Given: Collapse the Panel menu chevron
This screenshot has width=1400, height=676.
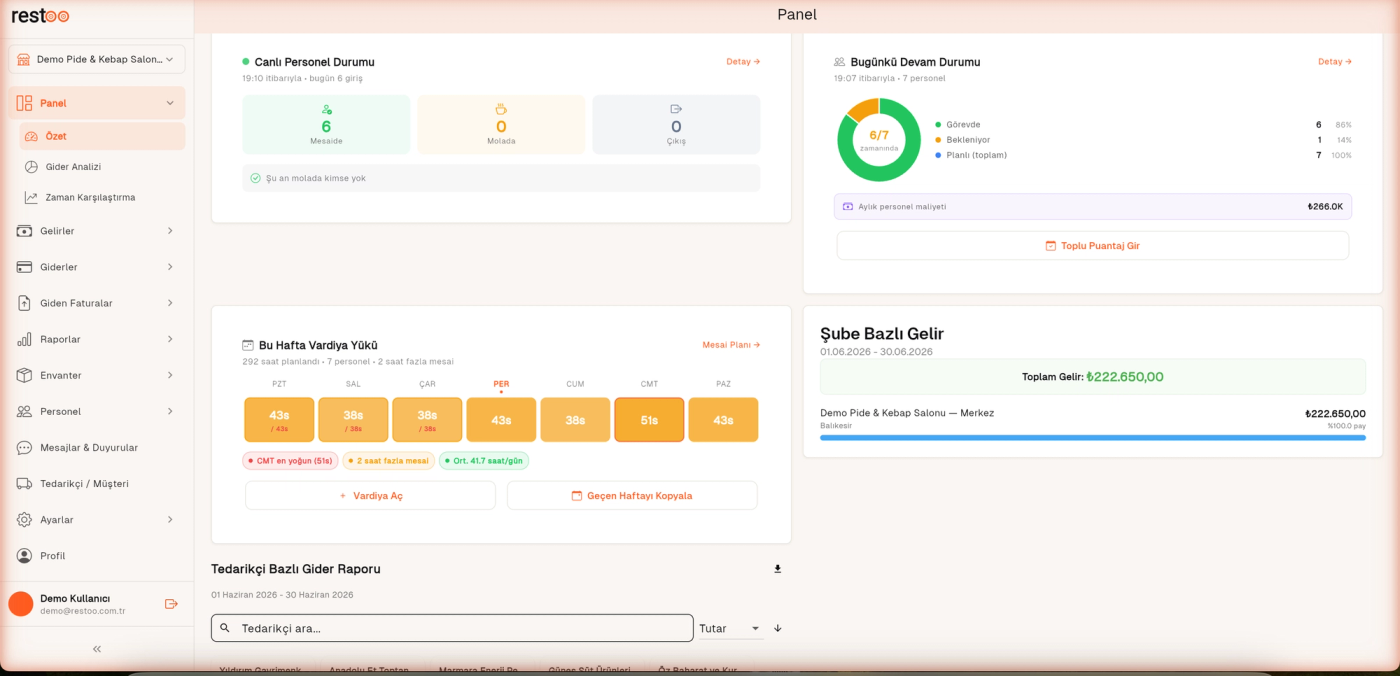Looking at the screenshot, I should tap(170, 103).
